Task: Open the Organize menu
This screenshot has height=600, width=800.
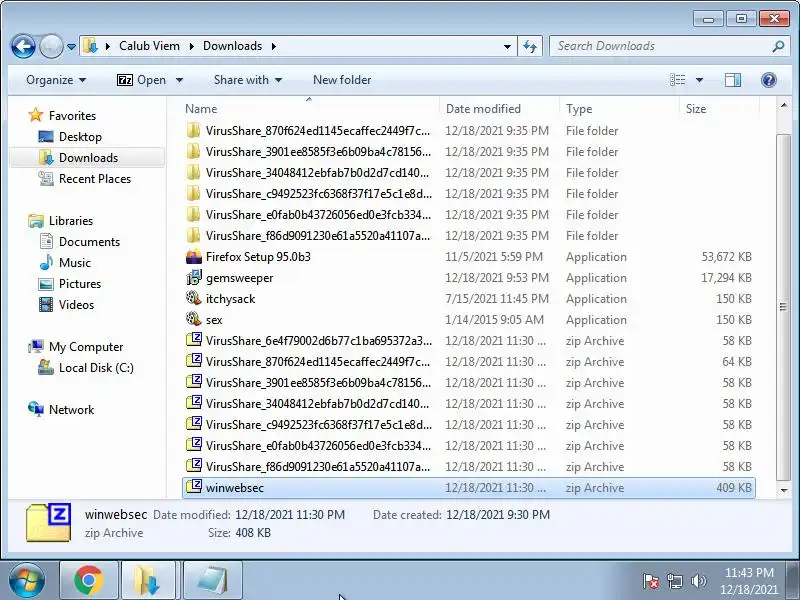Action: [56, 80]
